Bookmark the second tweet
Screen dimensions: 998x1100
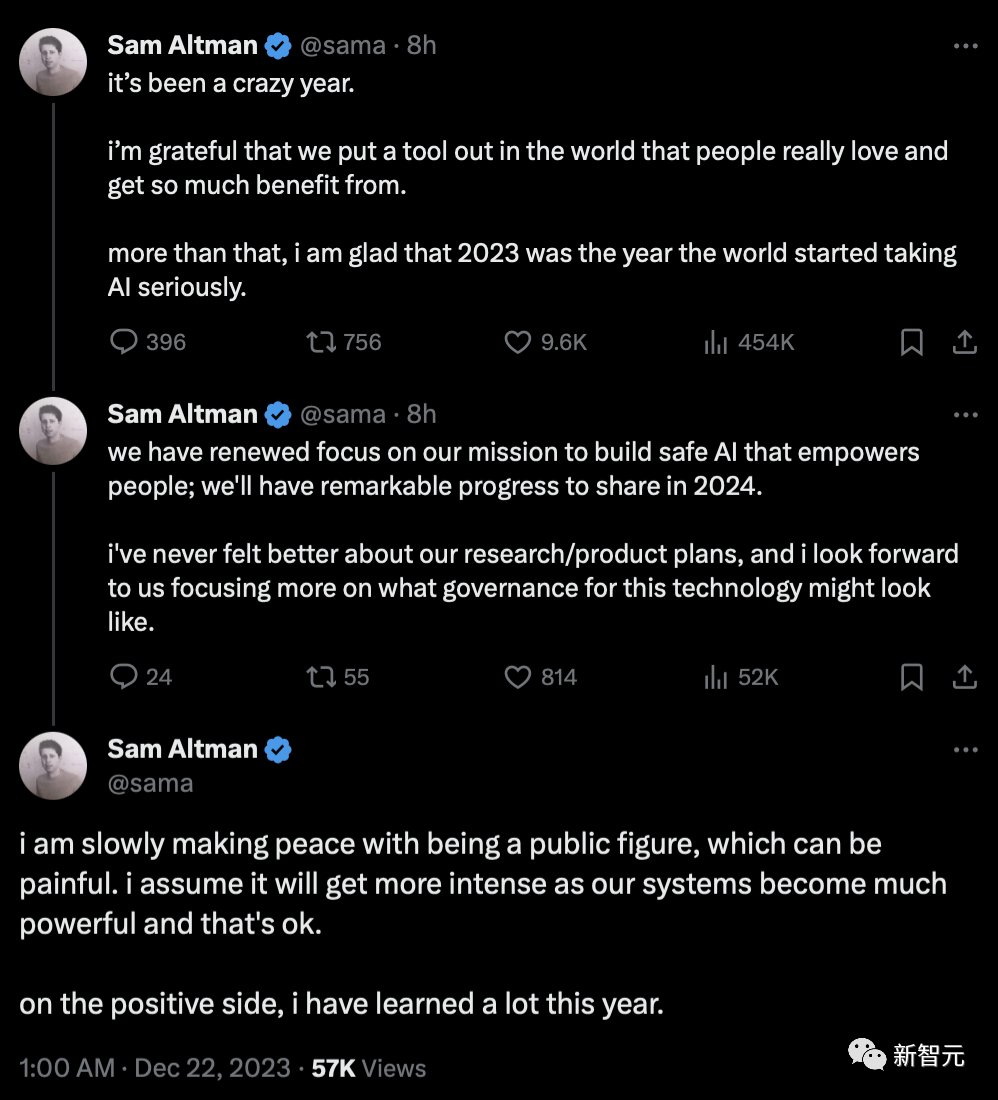[x=911, y=677]
